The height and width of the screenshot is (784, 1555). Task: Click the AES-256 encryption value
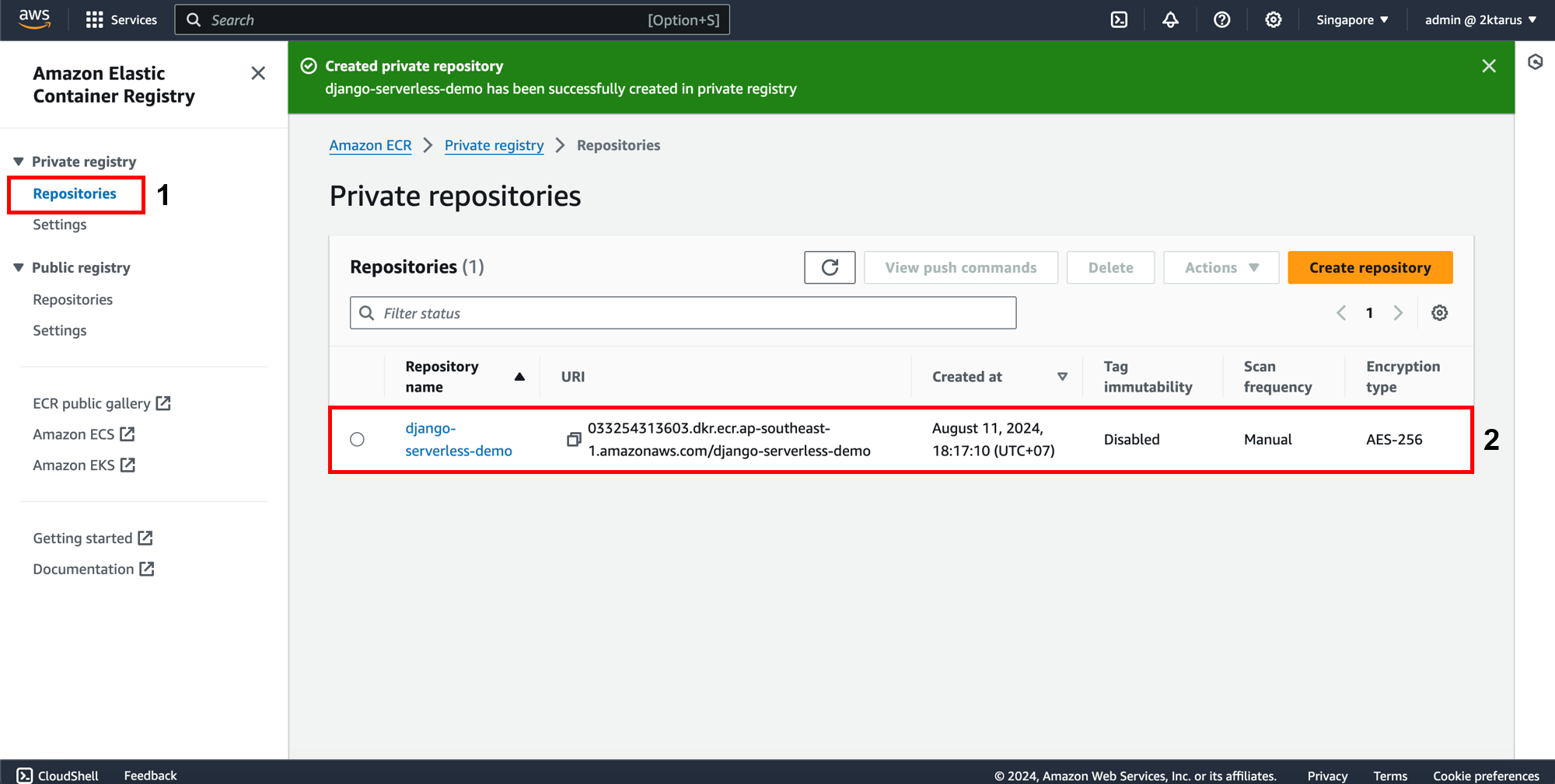coord(1394,440)
